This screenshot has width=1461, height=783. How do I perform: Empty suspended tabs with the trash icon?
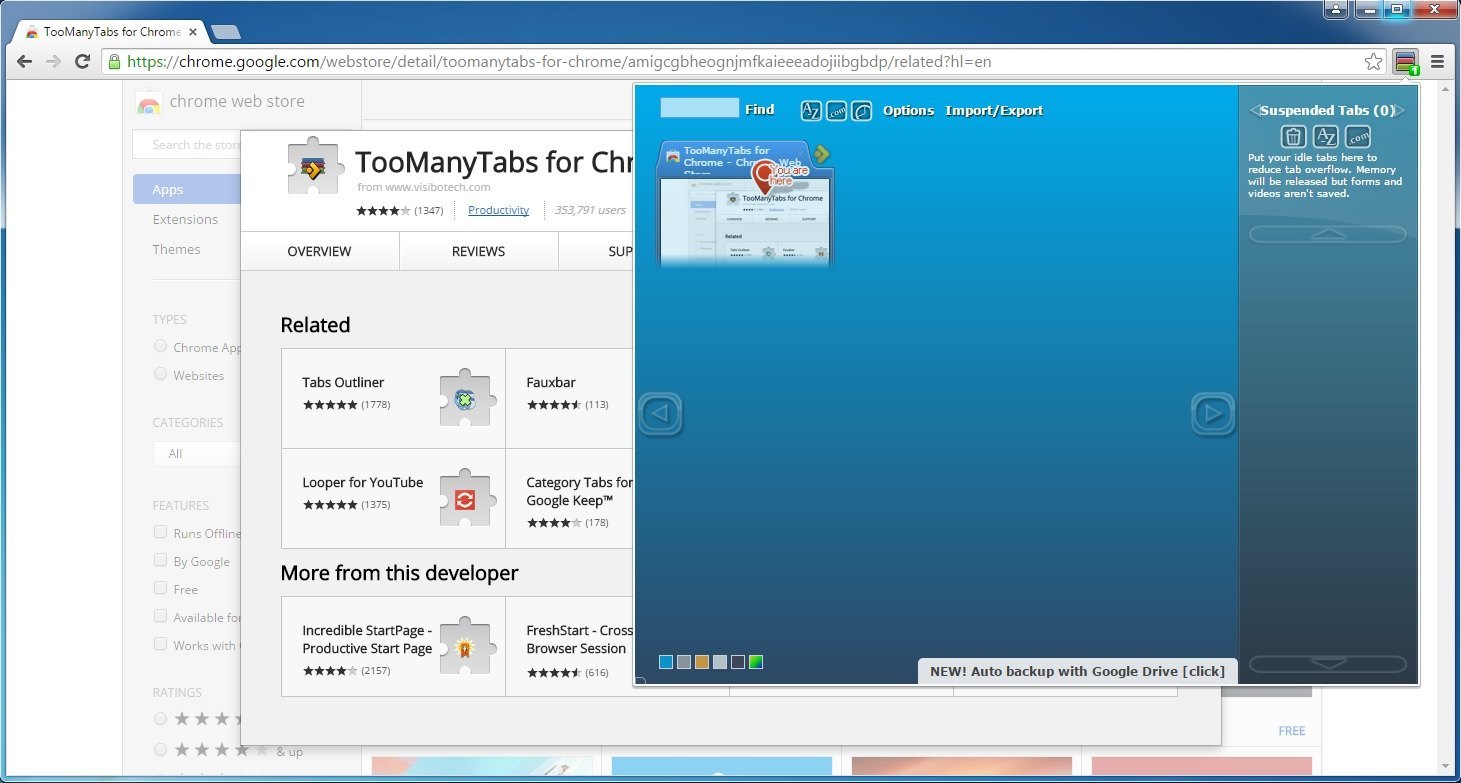click(x=1293, y=137)
